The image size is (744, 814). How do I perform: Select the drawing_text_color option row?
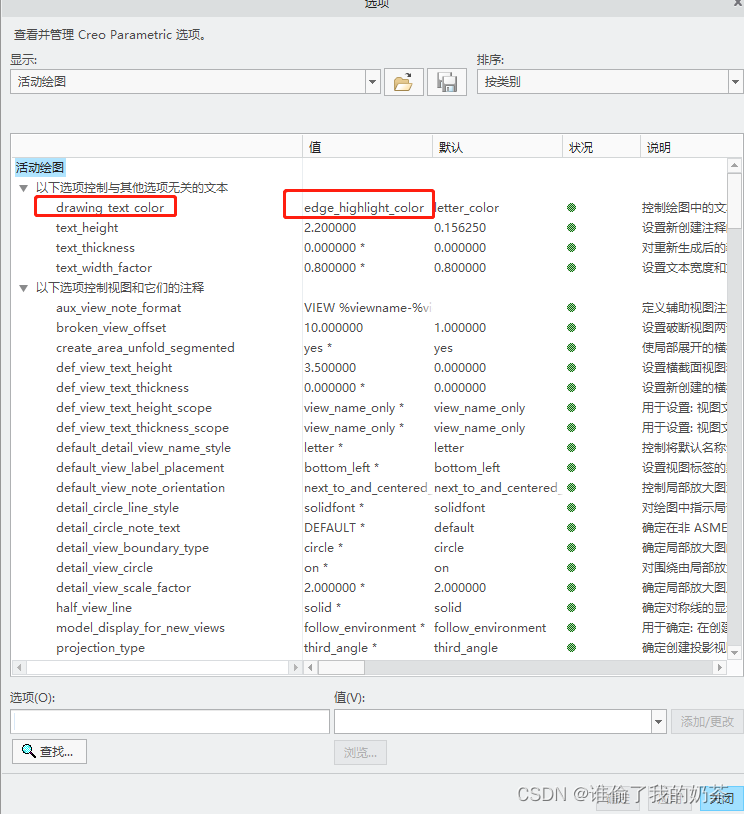coord(110,208)
